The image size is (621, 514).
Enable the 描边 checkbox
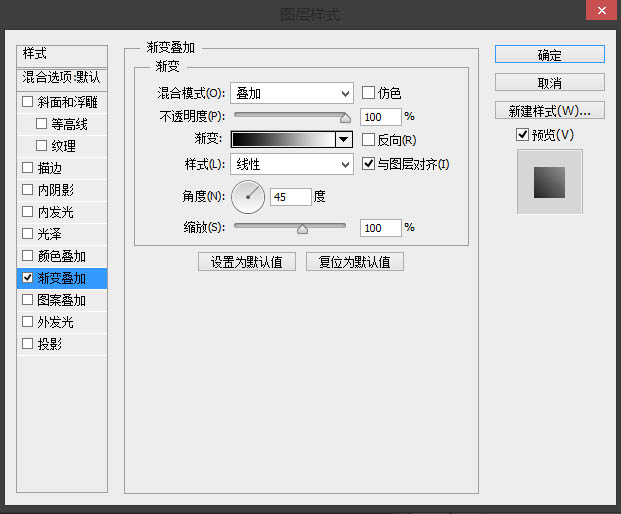point(27,168)
